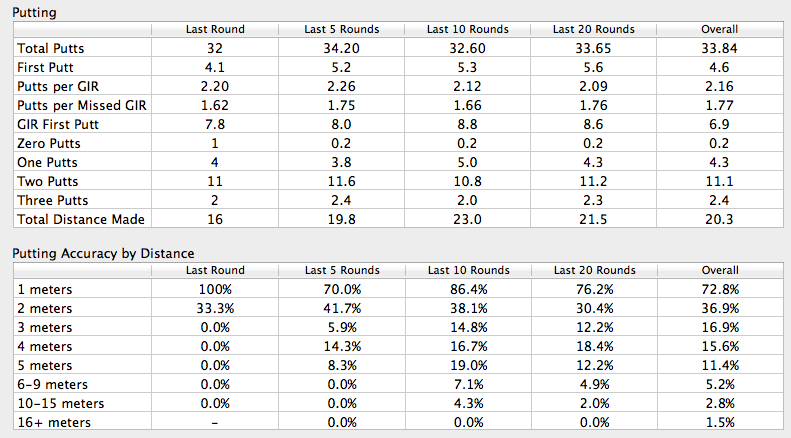Select the 6-9 meters row label
Screen dimensions: 791x438
point(52,385)
